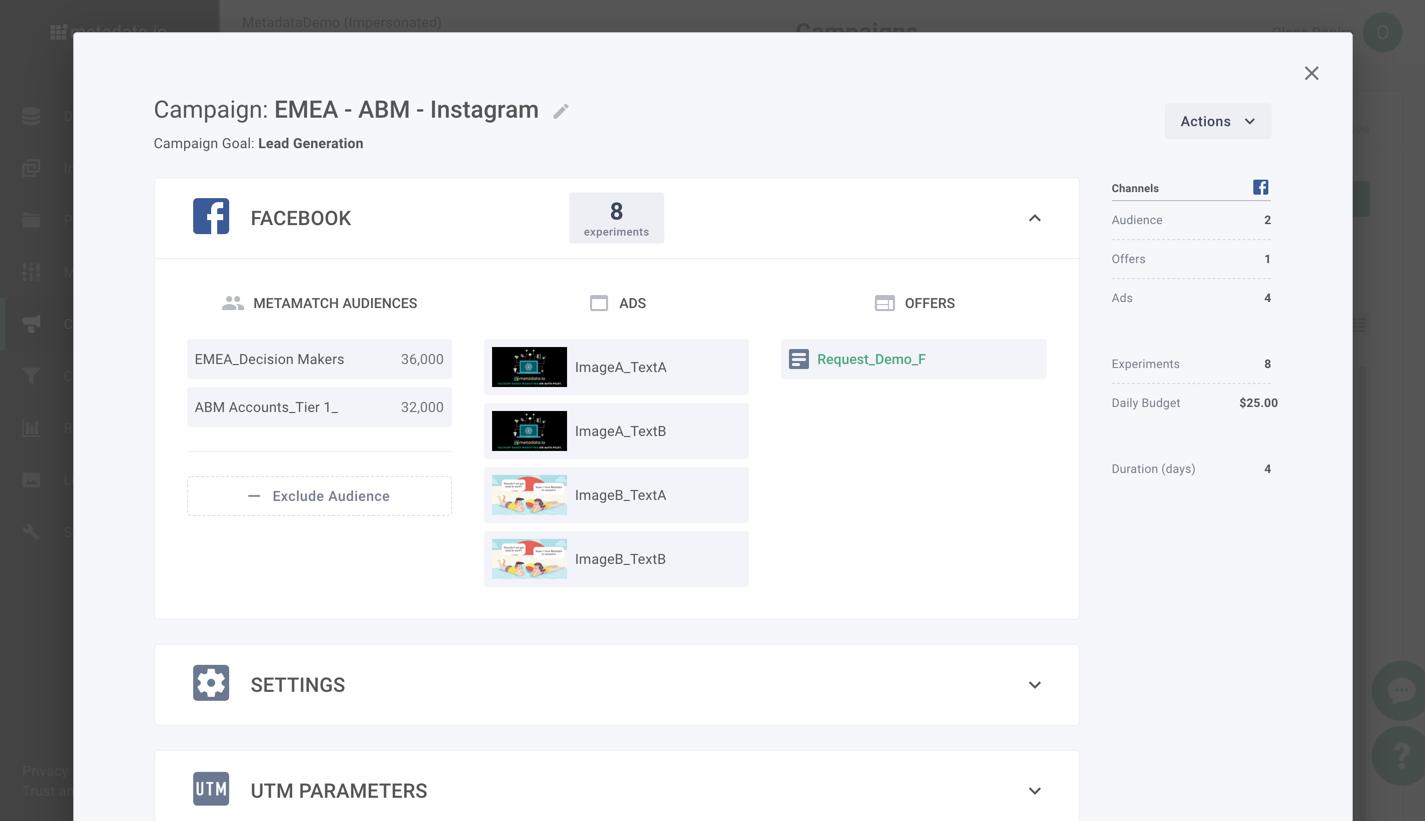The image size is (1425, 821).
Task: Click the Facebook channel icon in summary
Action: click(1260, 188)
